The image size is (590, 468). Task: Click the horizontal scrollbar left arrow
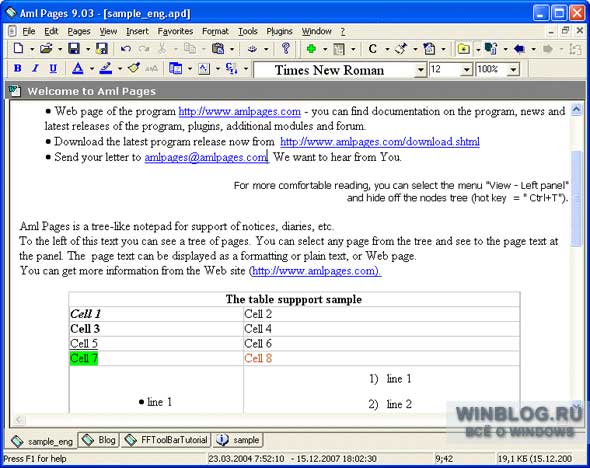20,420
